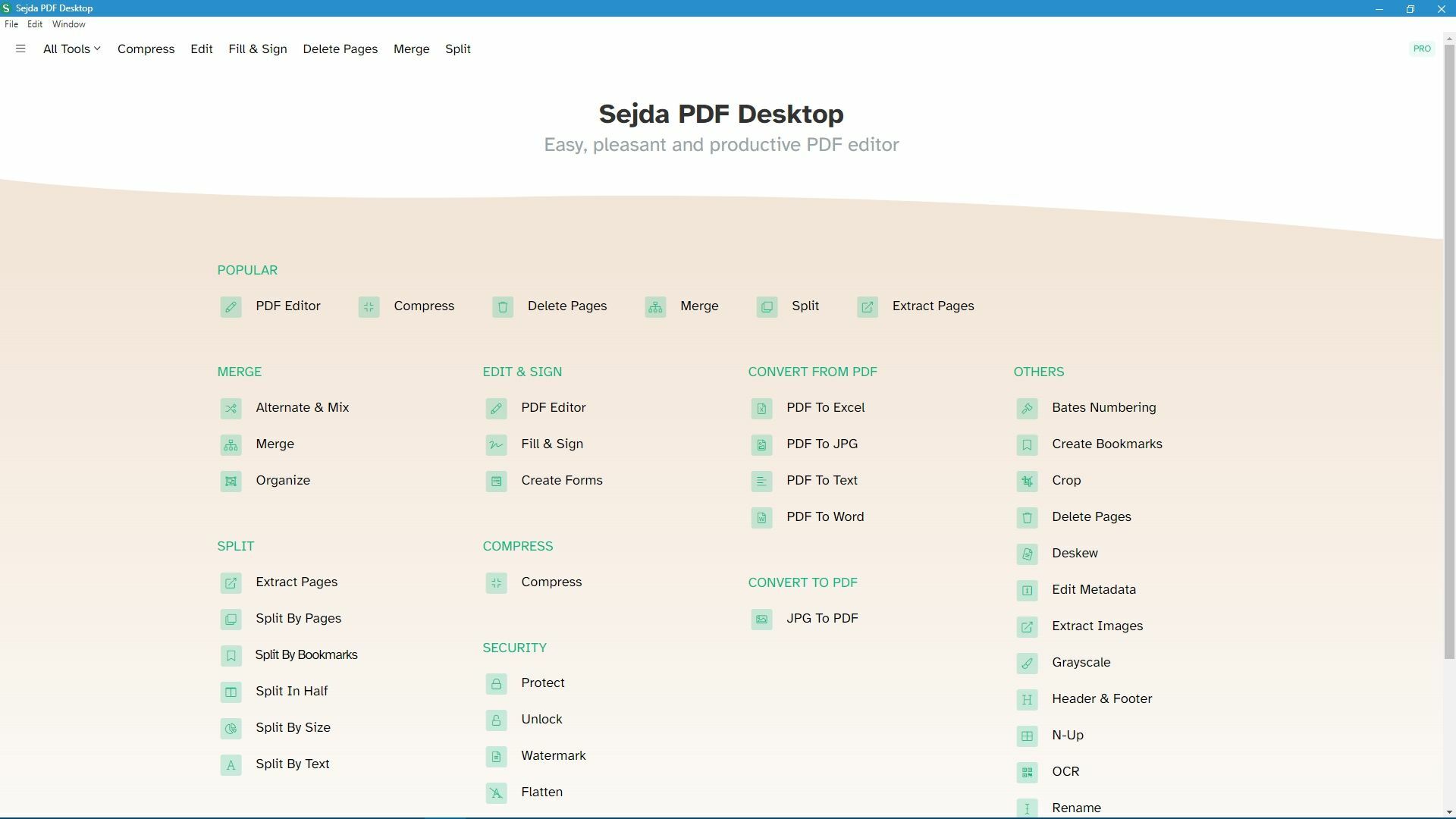Click the Split In Half icon

point(231,692)
